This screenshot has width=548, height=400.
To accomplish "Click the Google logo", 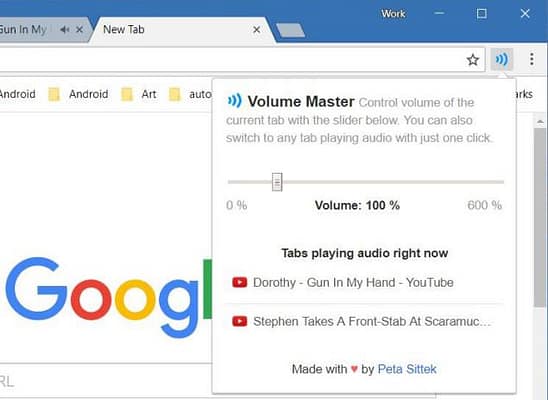I will coord(108,297).
